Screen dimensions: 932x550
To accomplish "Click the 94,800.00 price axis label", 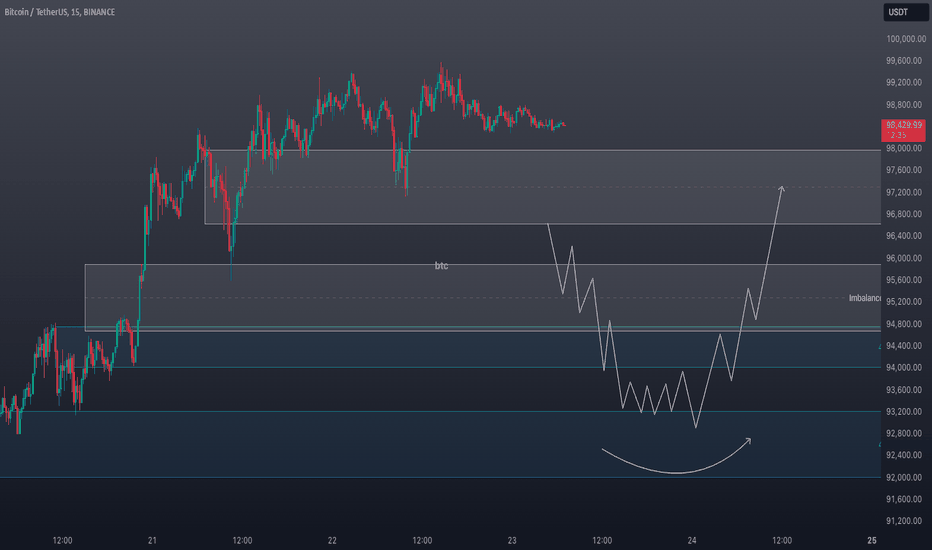I will click(904, 324).
